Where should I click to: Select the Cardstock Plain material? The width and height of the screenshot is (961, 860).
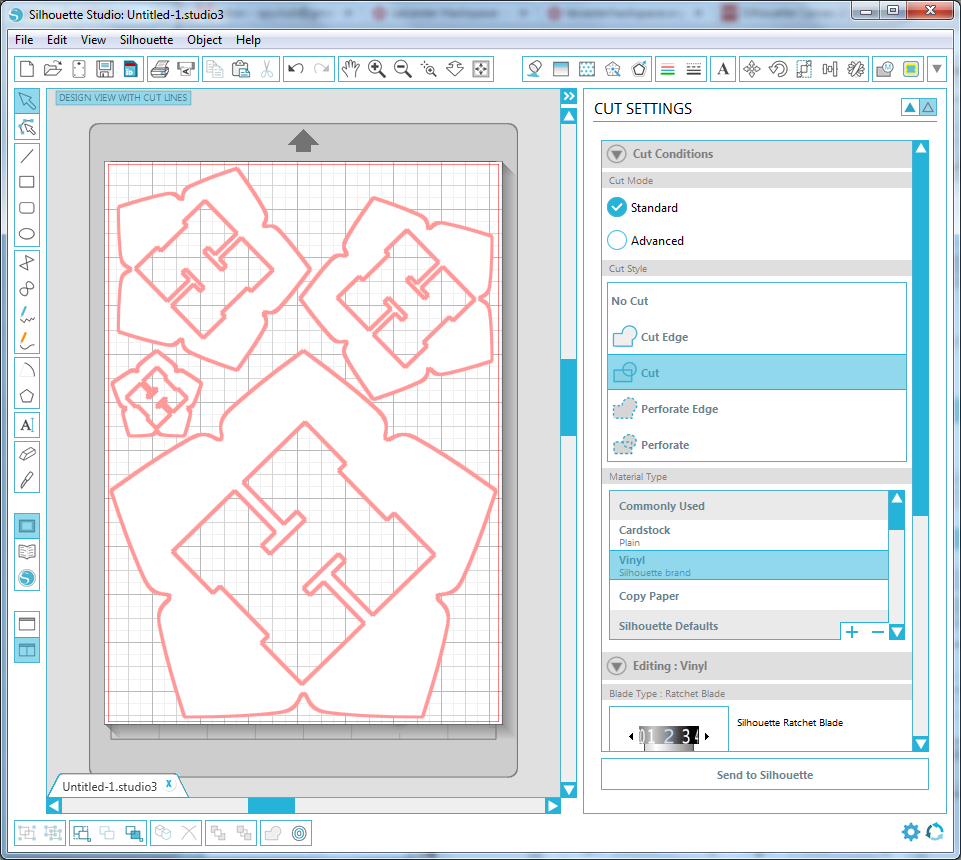[749, 535]
